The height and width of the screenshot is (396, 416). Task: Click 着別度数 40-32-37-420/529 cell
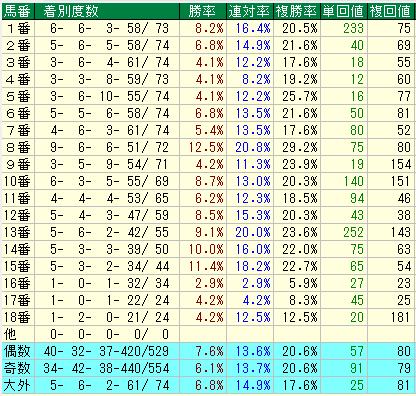(x=107, y=351)
